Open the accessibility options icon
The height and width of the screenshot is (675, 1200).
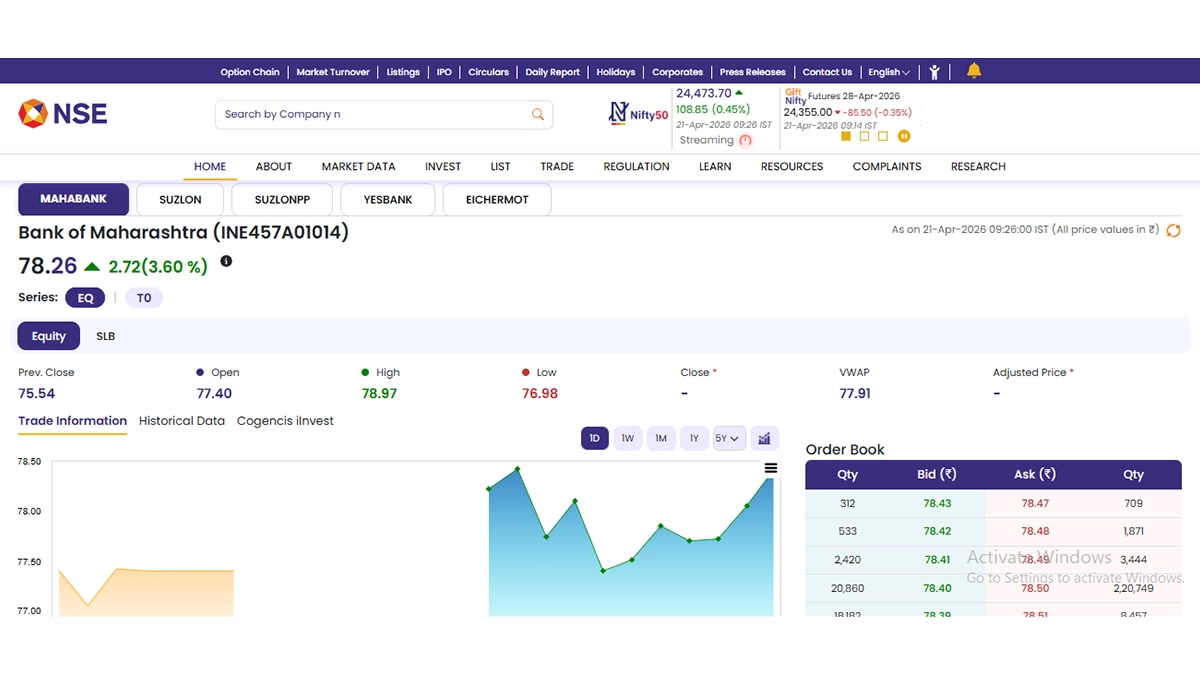[934, 72]
